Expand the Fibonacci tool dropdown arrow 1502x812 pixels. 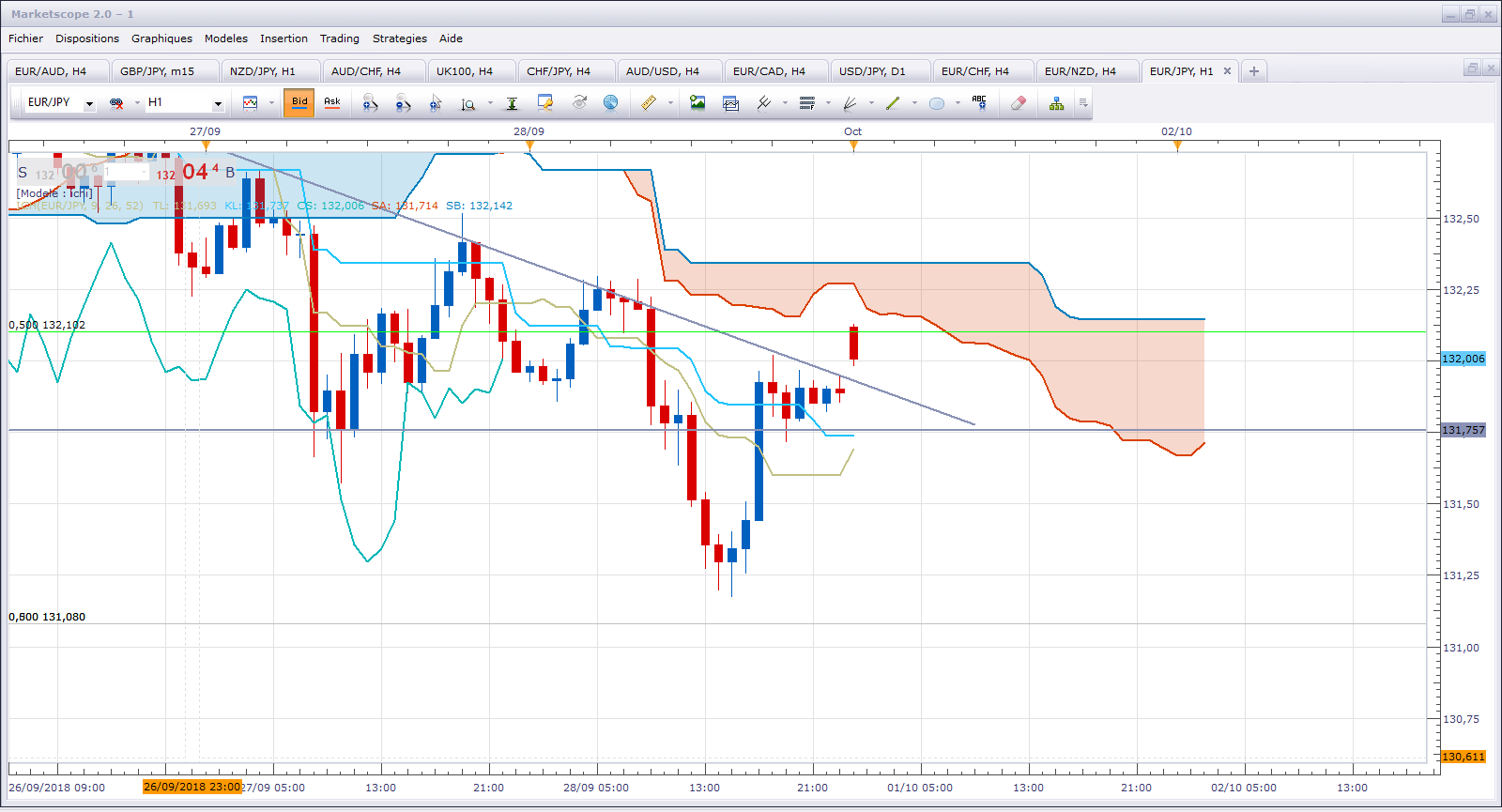pos(828,103)
